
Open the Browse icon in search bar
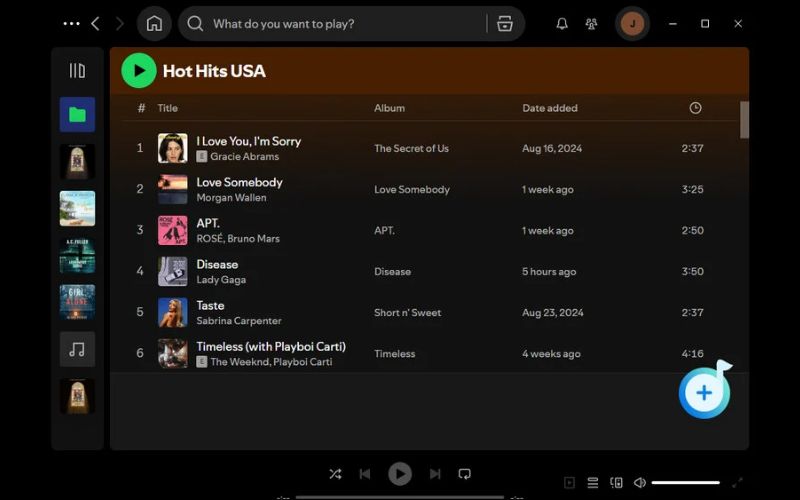click(505, 24)
